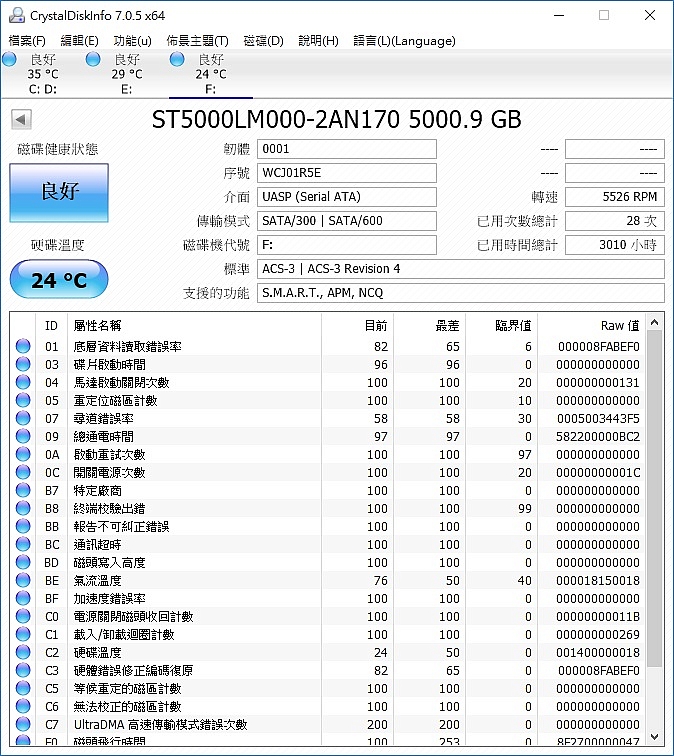Viewport: 674px width, 756px height.
Task: Click the status circle for attribute BC
Action: coord(23,544)
